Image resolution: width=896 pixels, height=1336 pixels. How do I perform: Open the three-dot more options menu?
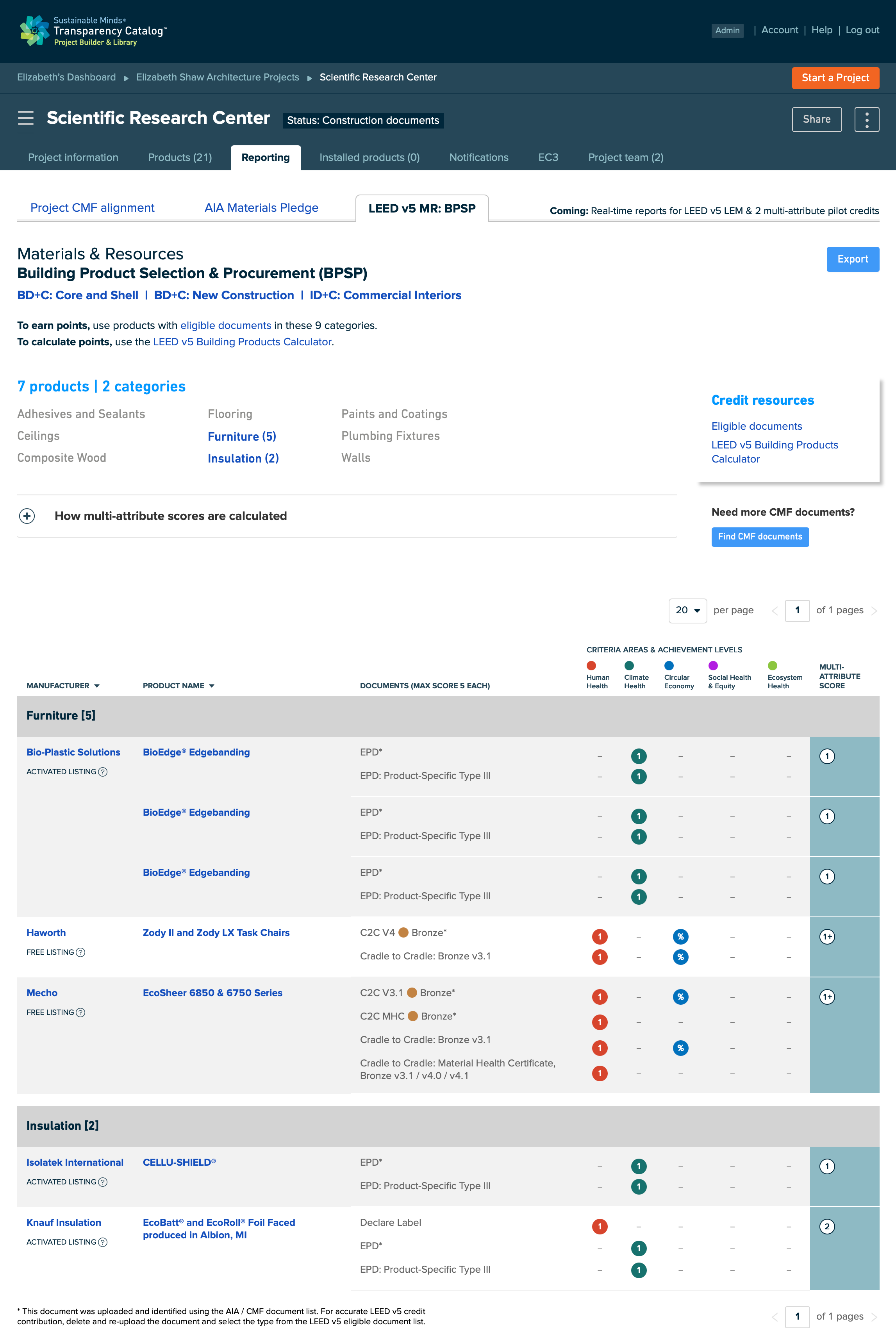point(866,120)
